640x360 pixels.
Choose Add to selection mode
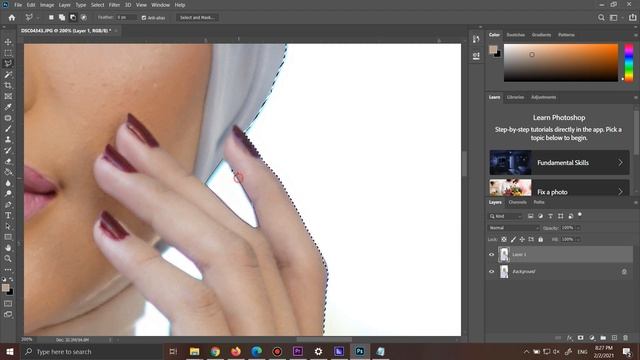click(62, 18)
